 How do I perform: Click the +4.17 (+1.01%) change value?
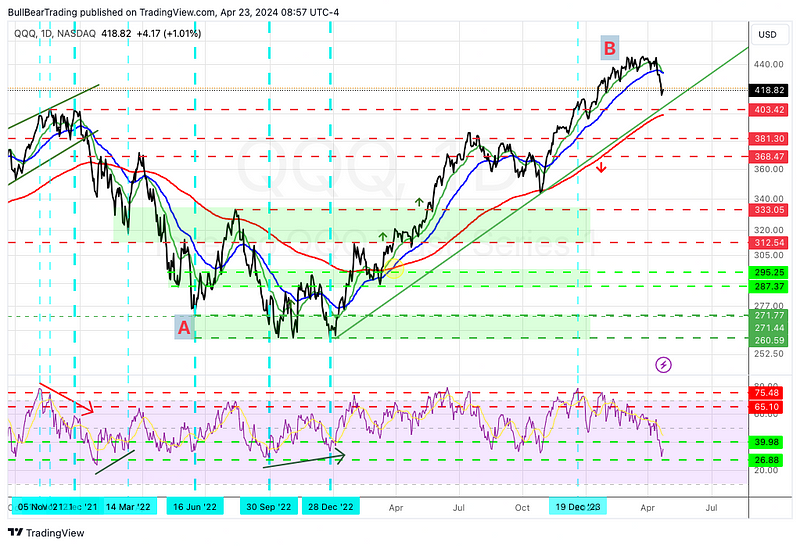[x=169, y=34]
